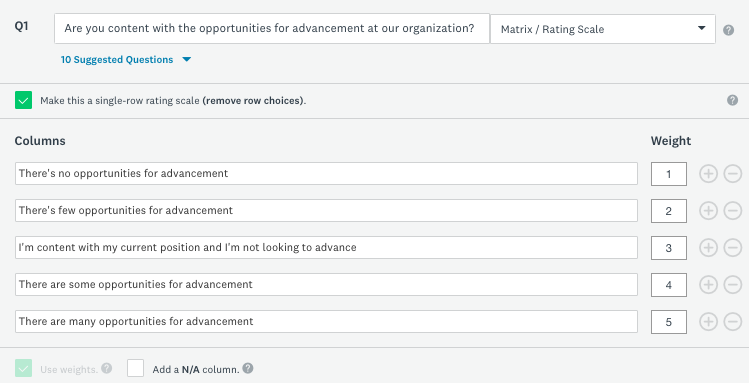Remove the 'There's no opportunities for advancement' column
Viewport: 749px width, 383px height.
point(732,174)
